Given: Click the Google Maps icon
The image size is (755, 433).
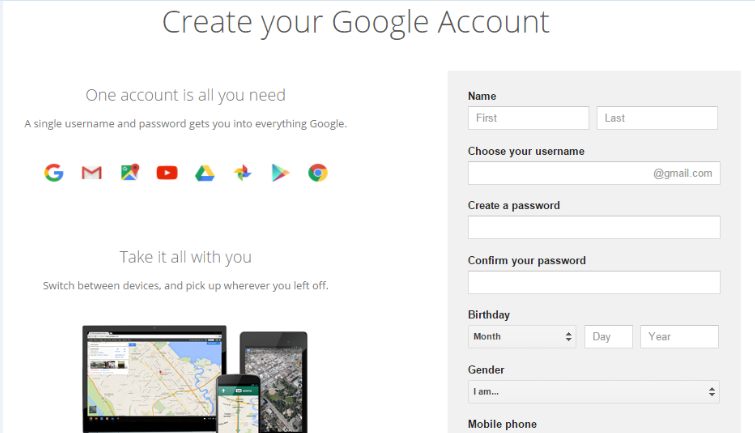Looking at the screenshot, I should [x=129, y=173].
